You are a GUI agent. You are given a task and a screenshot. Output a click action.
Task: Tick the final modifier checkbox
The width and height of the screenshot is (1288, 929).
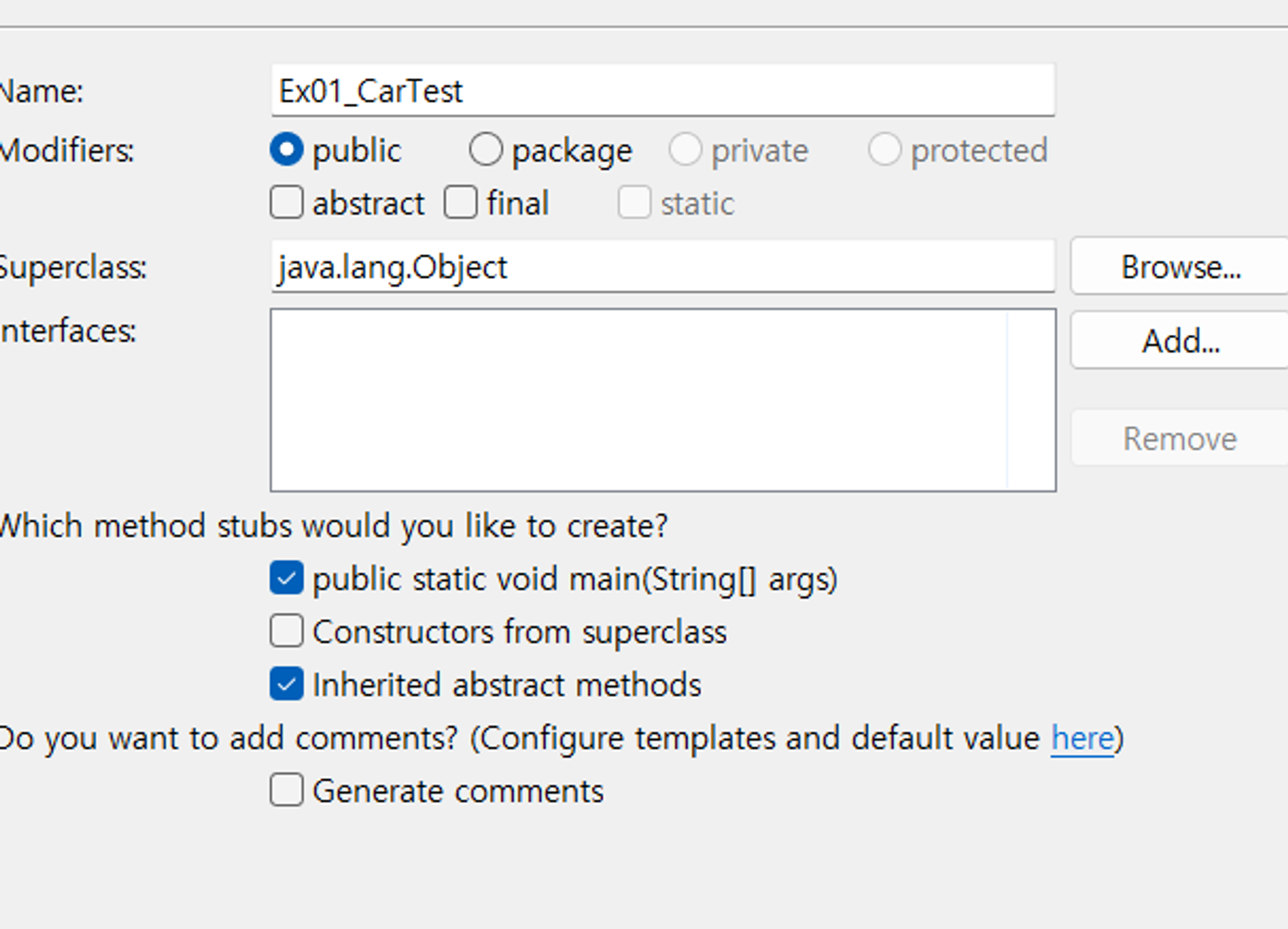[x=460, y=202]
